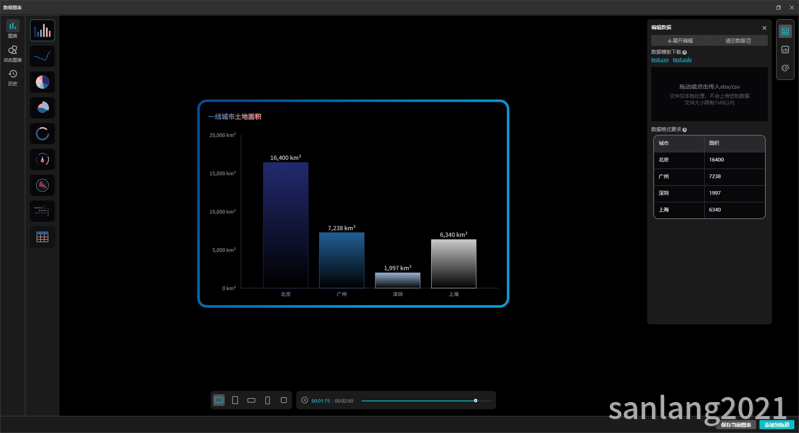Click the xlsx/csv upload drop area
The image size is (799, 433).
[x=709, y=94]
